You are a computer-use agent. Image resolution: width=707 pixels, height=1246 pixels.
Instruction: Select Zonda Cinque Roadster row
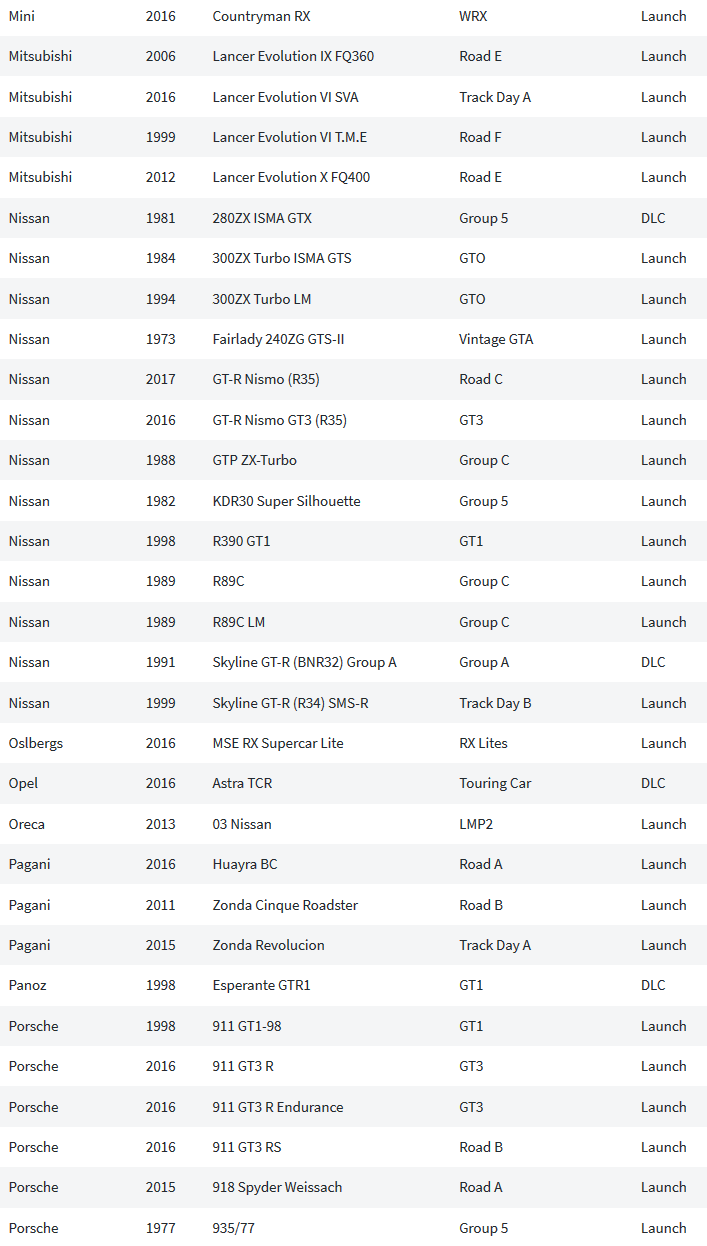tap(353, 905)
